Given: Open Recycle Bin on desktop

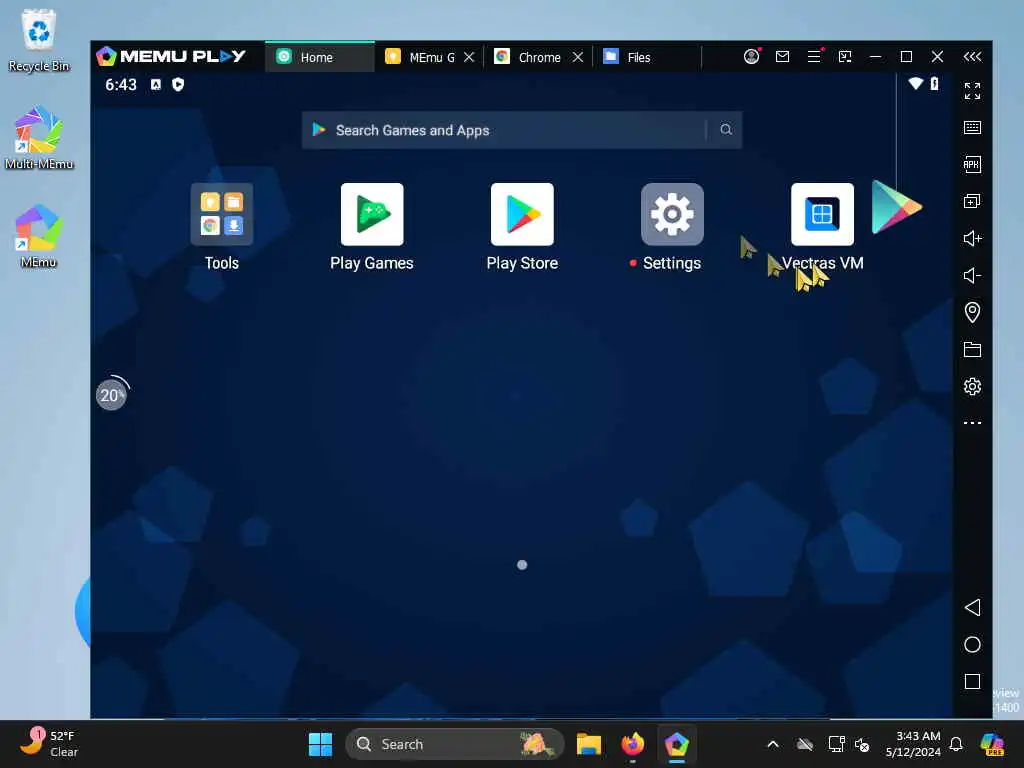Looking at the screenshot, I should (39, 40).
